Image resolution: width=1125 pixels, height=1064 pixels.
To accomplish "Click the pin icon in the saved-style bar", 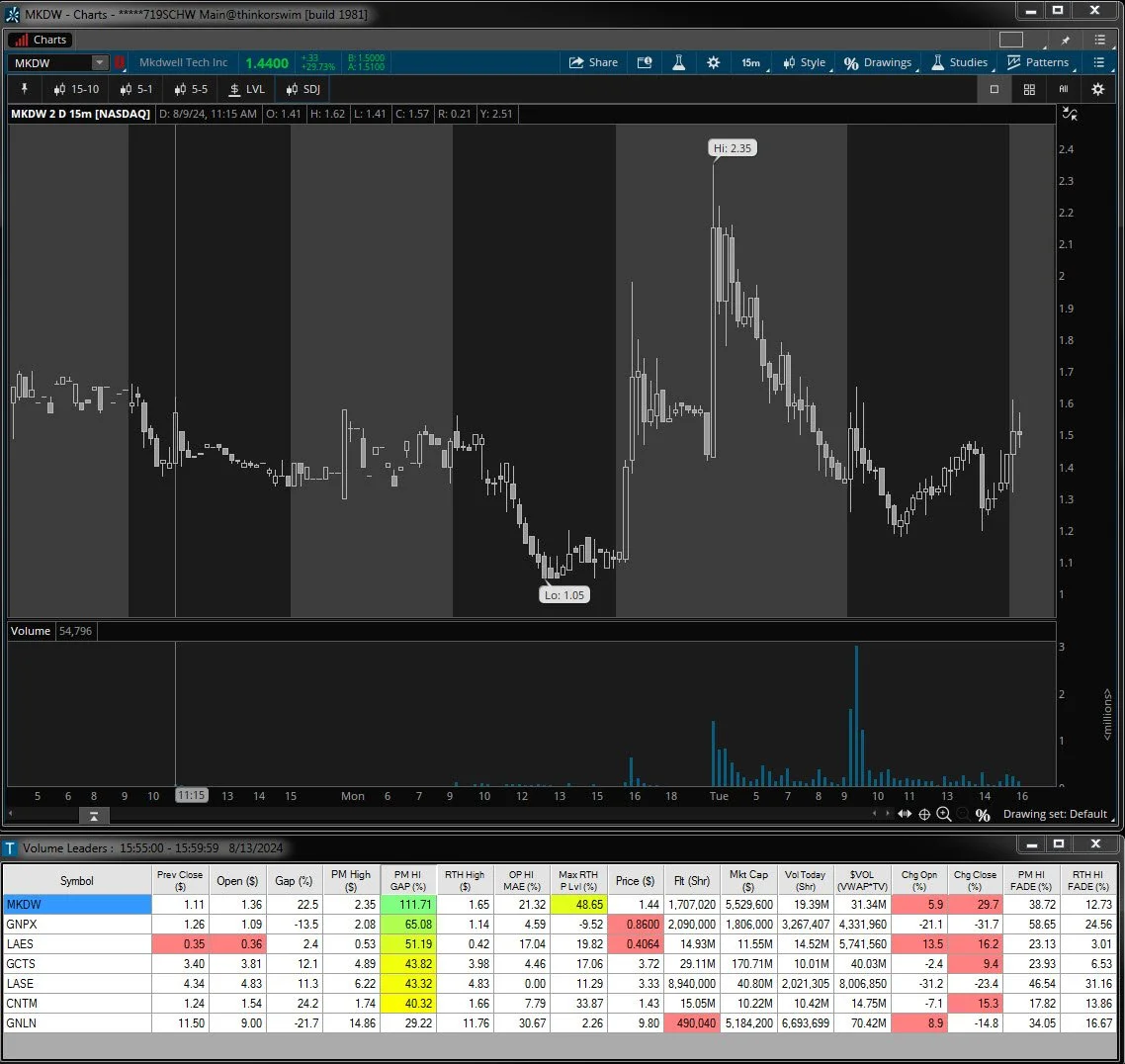I will tap(25, 89).
